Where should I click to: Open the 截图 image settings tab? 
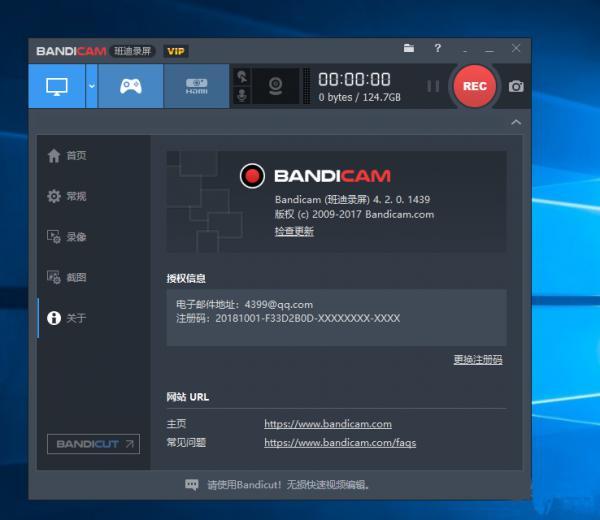click(67, 277)
